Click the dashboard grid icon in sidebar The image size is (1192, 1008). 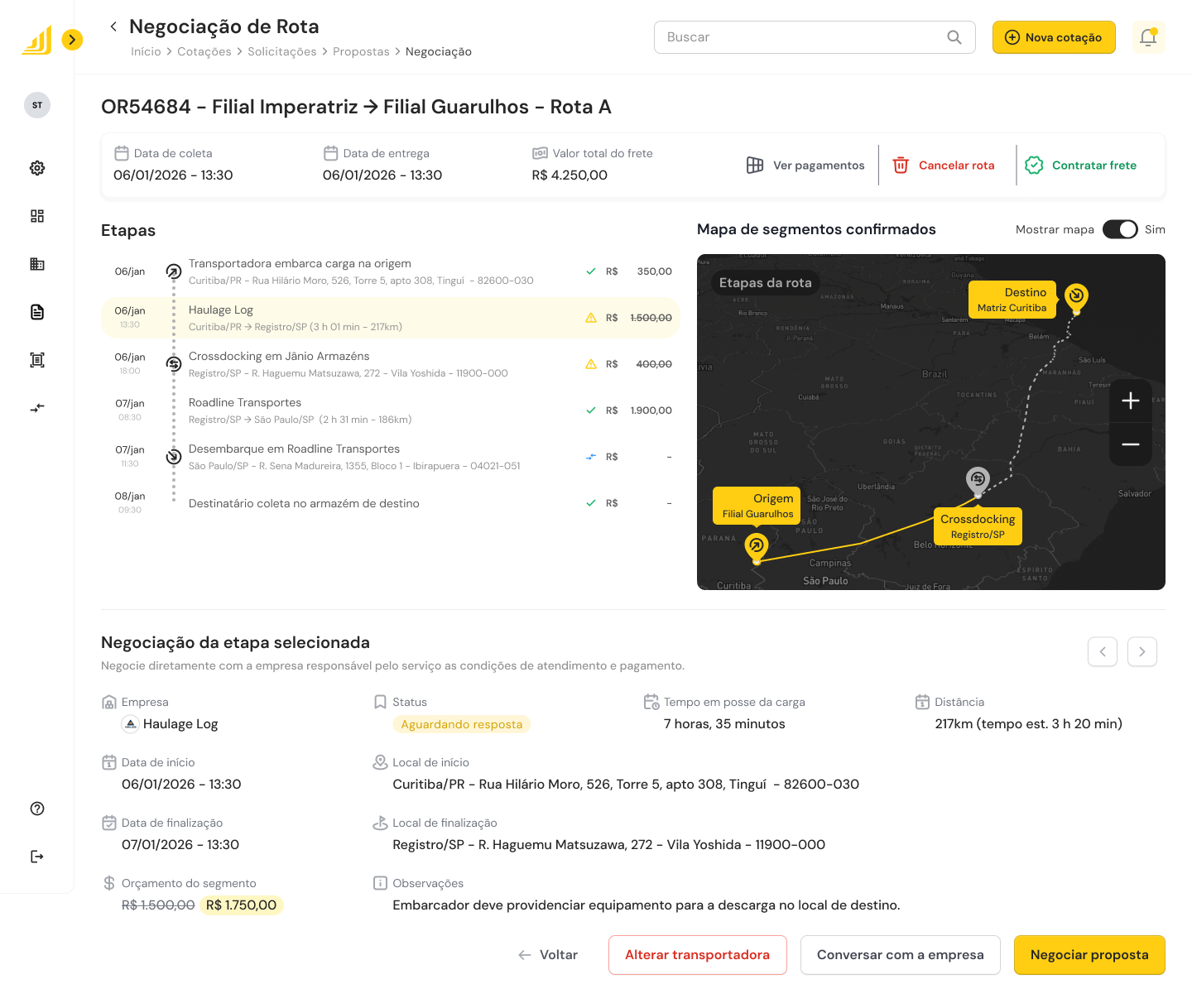[x=37, y=216]
